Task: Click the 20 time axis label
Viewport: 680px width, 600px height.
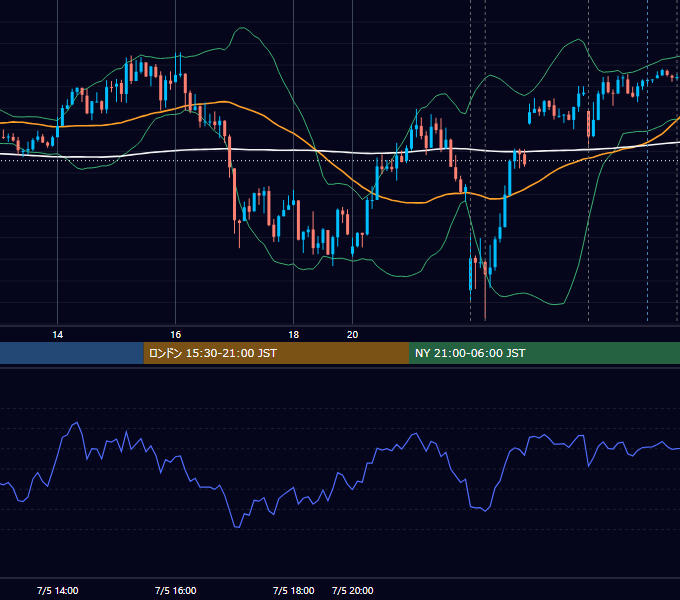Action: [353, 335]
